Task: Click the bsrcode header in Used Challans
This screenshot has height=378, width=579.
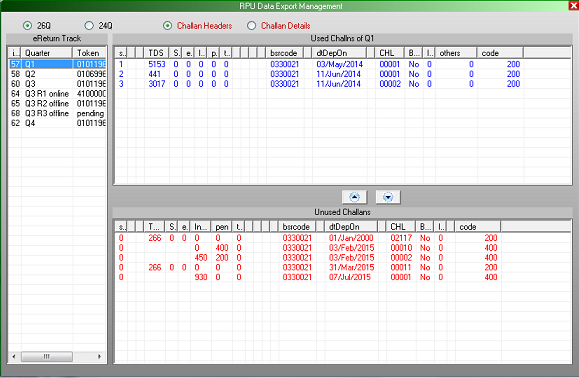Action: click(x=285, y=53)
